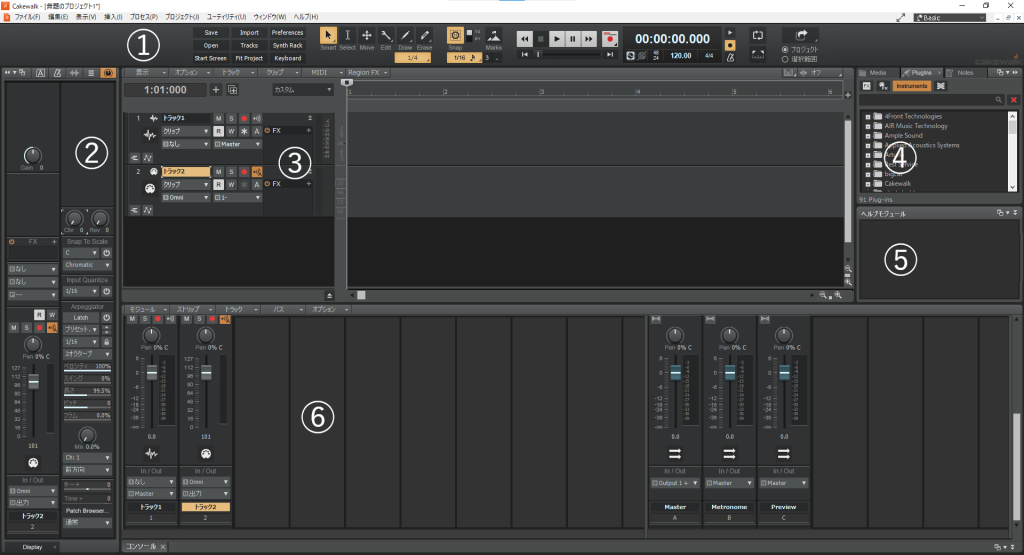Arm Track 1 for recording

(x=244, y=118)
